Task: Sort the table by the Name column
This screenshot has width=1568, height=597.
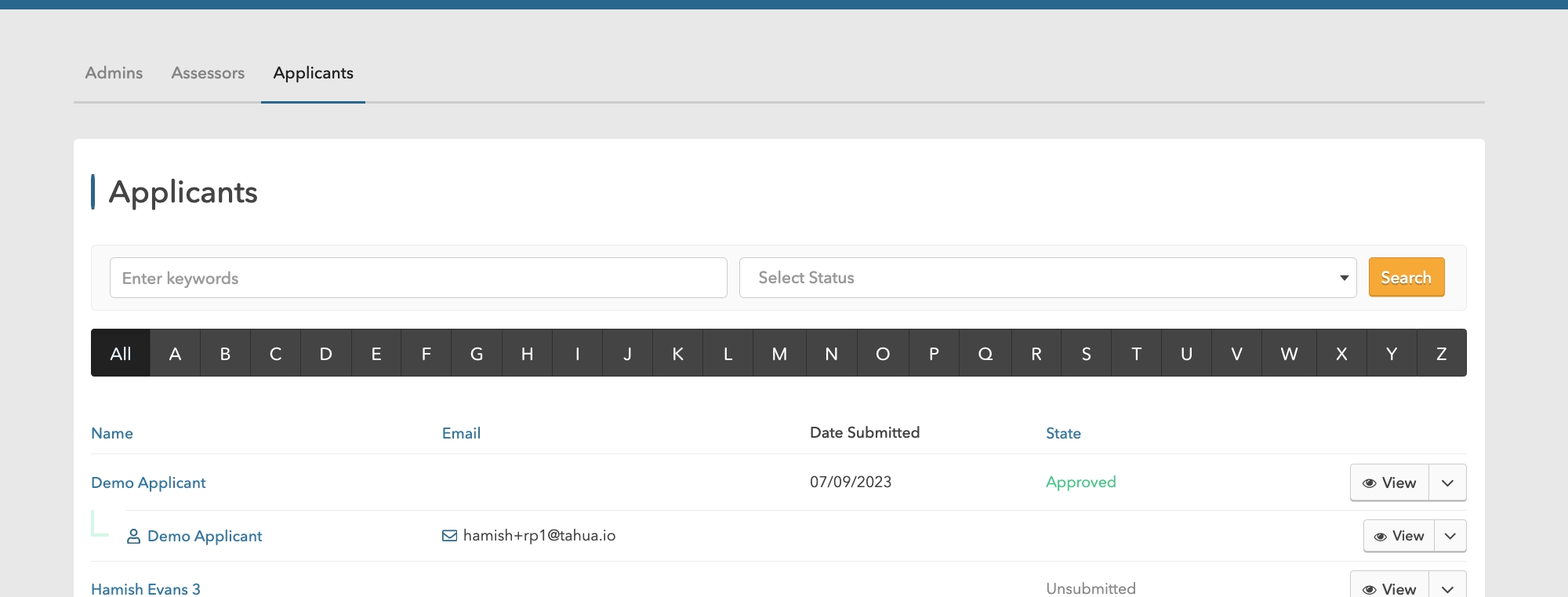Action: tap(112, 434)
